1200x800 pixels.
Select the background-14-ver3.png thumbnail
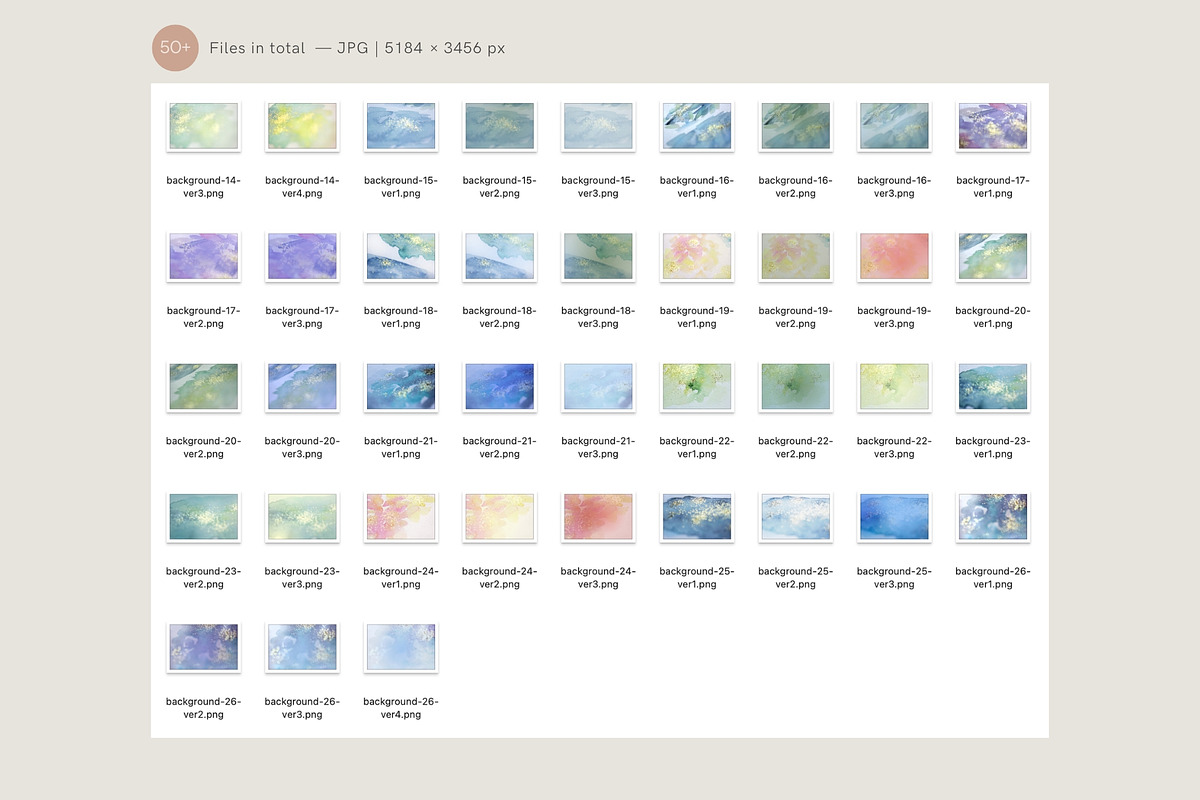click(204, 126)
